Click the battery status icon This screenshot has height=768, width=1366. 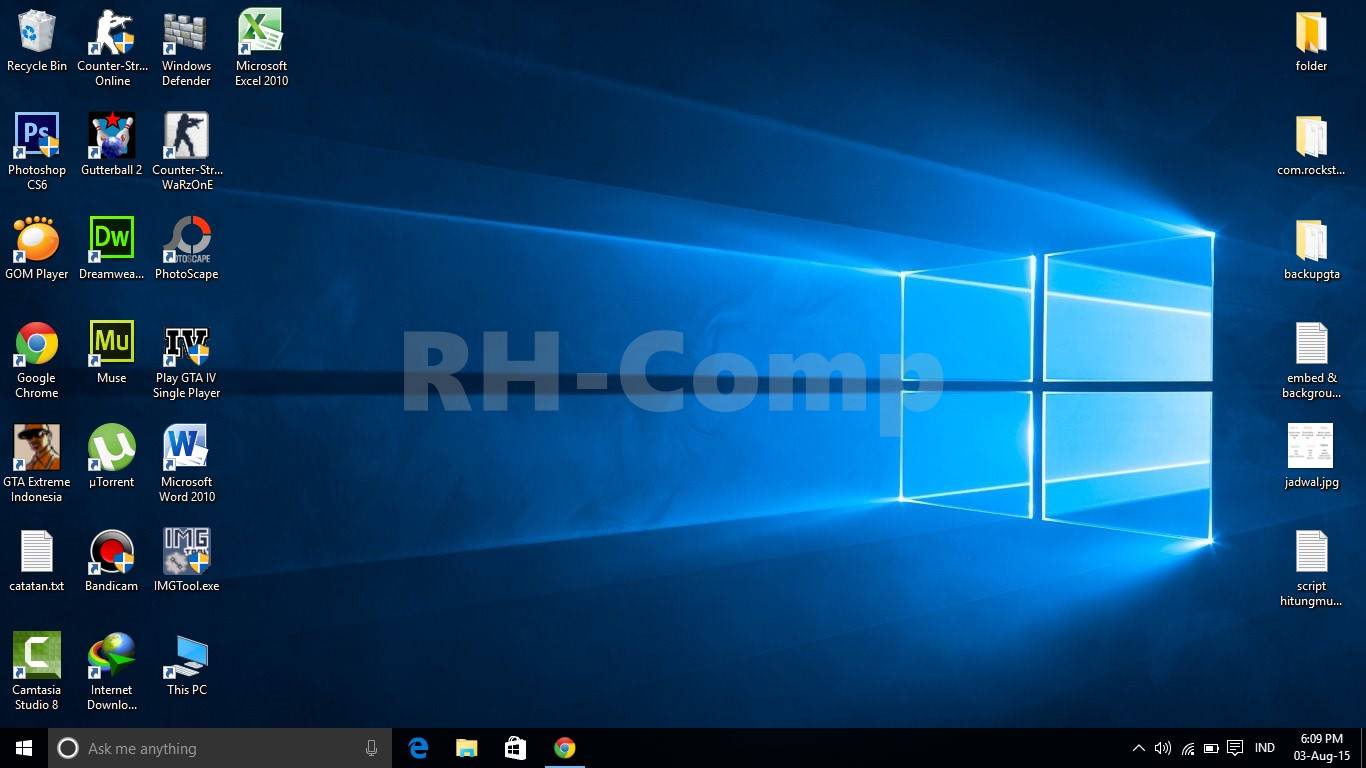[x=1211, y=748]
